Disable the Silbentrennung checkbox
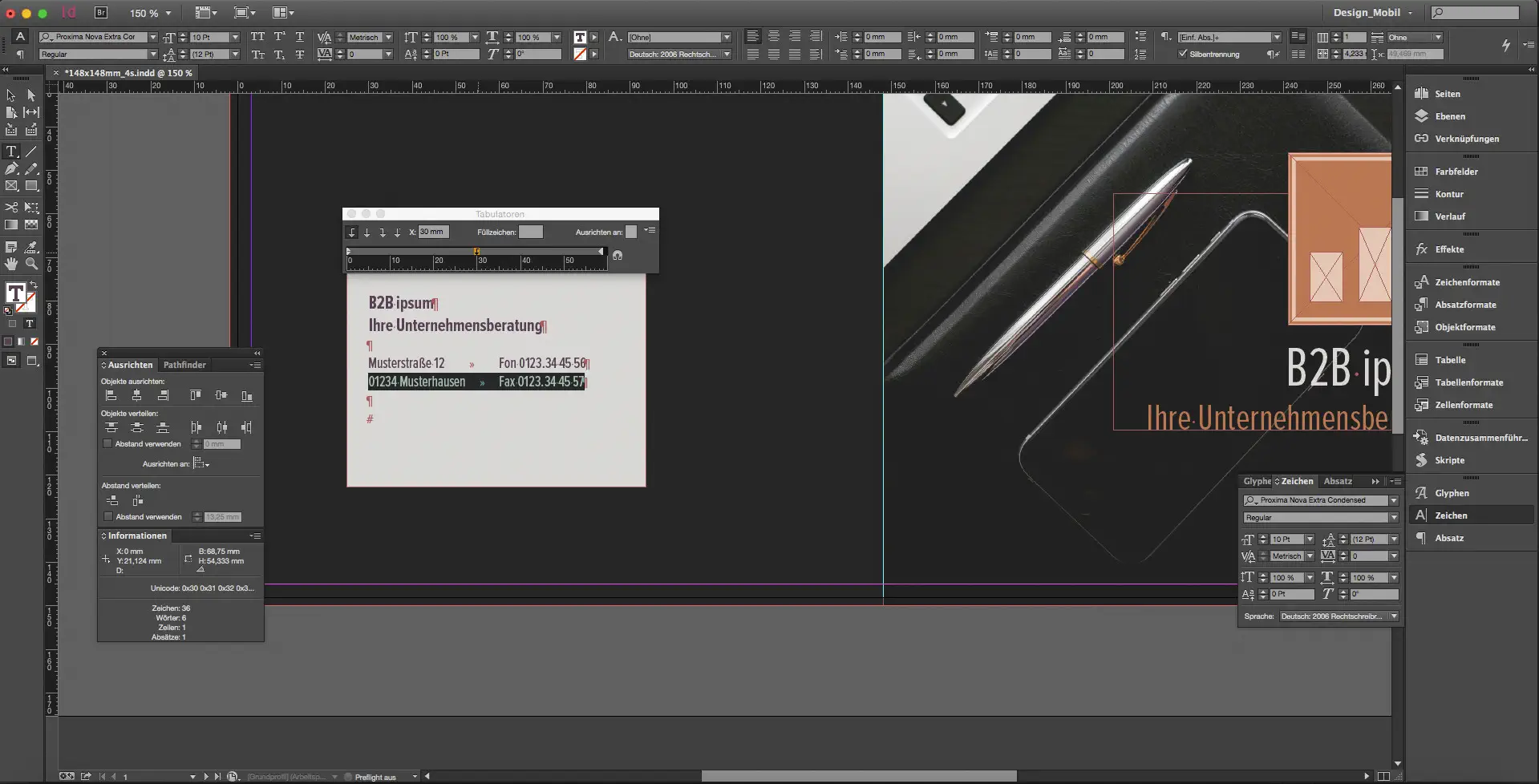 [1182, 54]
